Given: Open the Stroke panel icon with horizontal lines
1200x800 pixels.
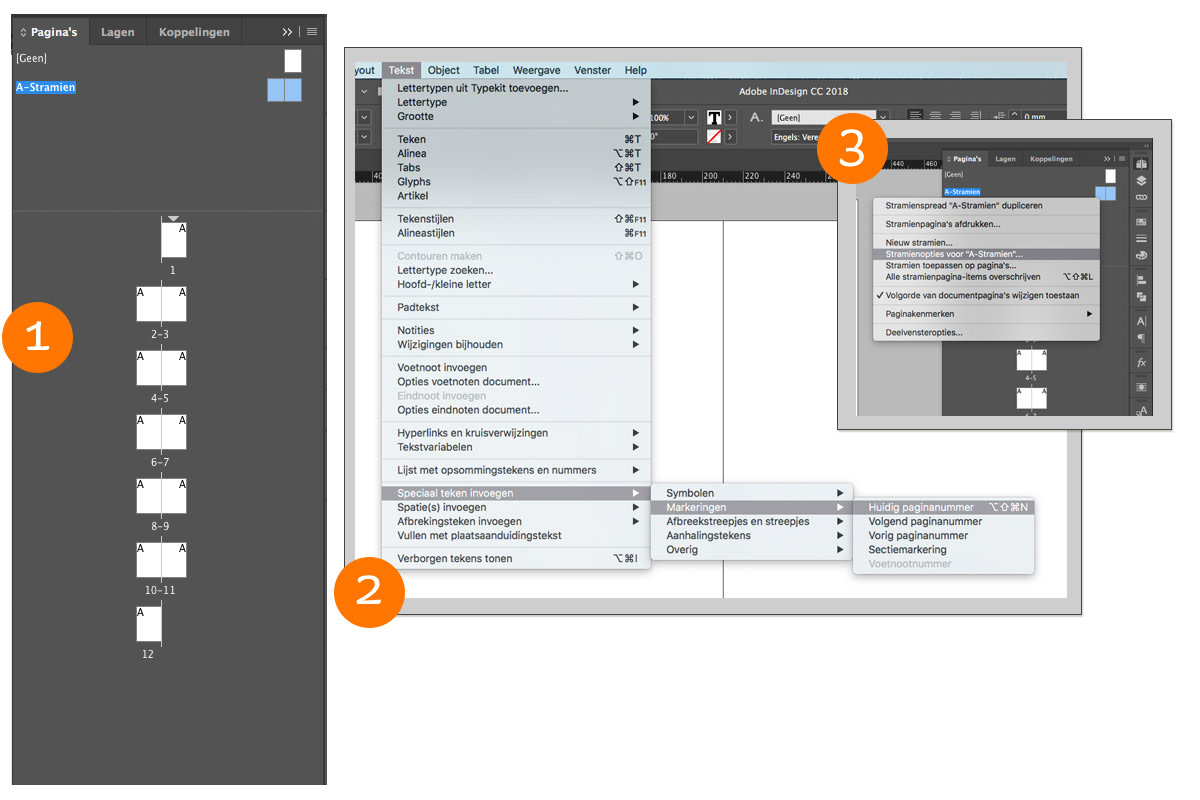Looking at the screenshot, I should pos(1141,238).
